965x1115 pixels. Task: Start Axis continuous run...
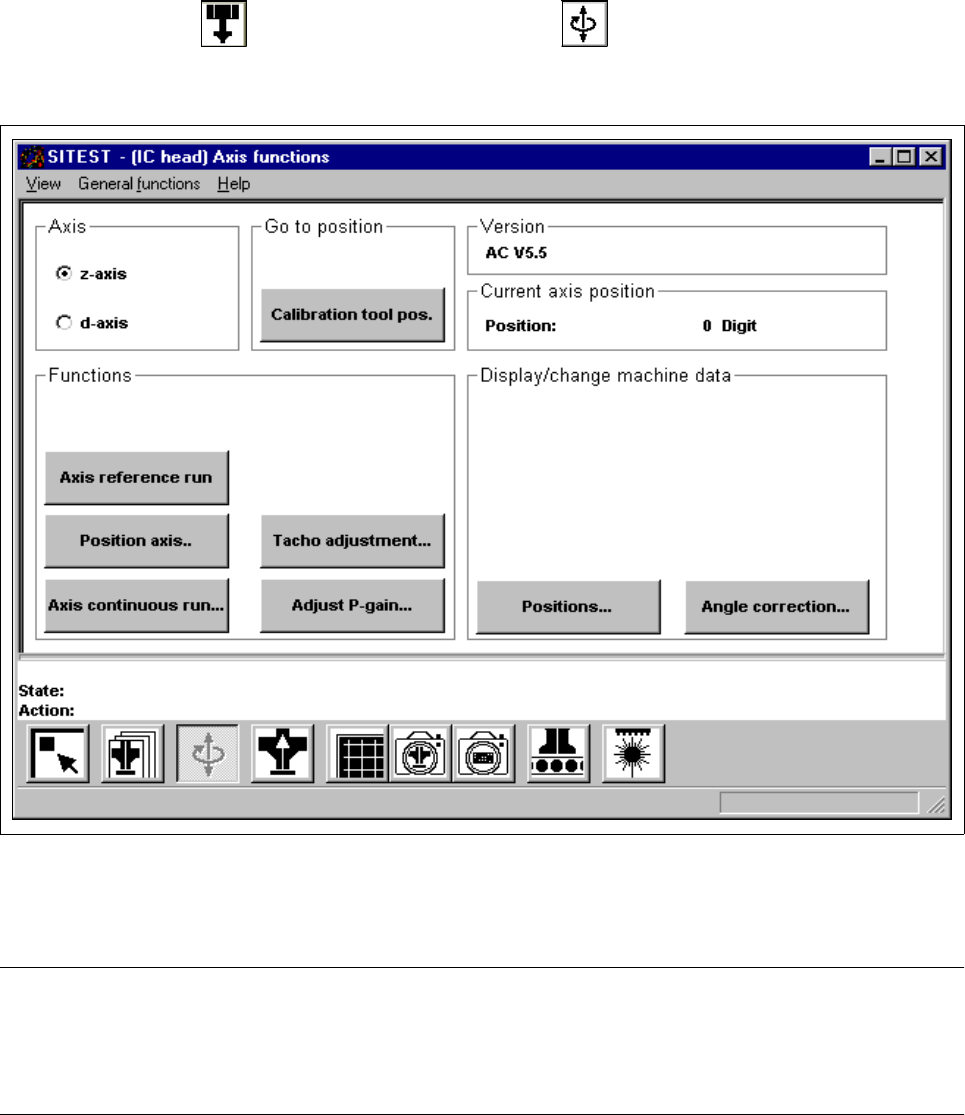pos(137,606)
